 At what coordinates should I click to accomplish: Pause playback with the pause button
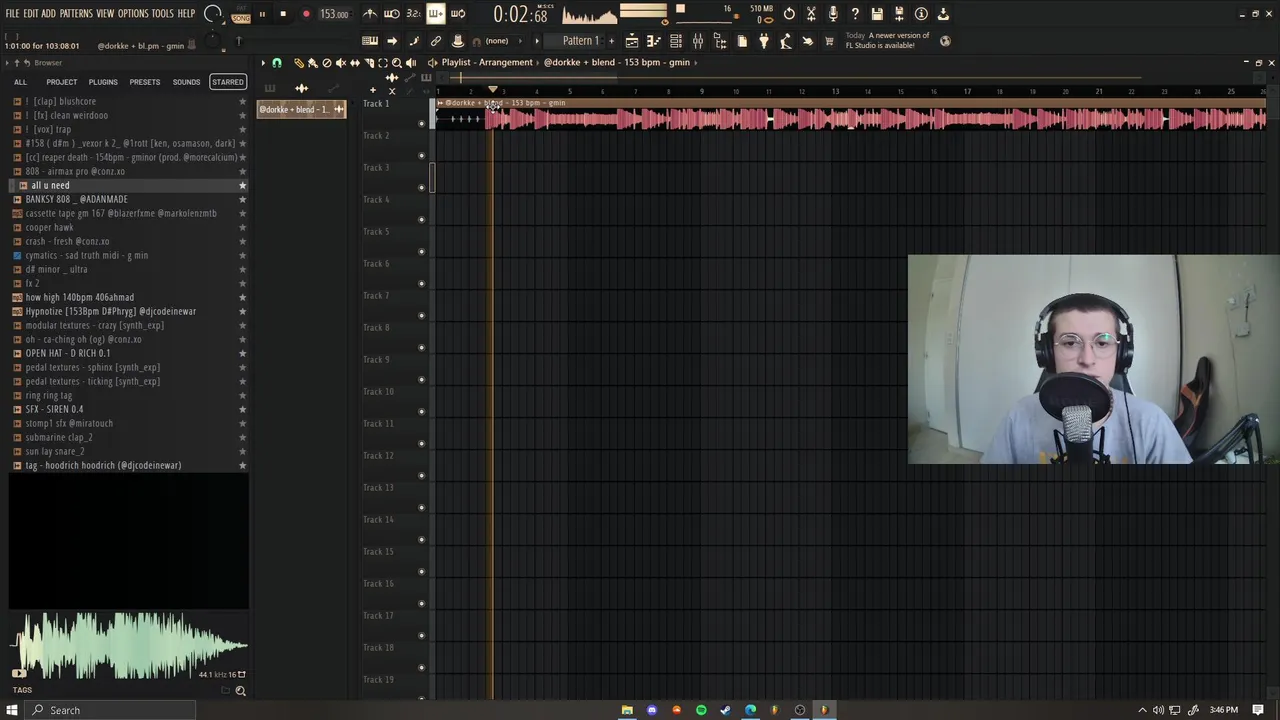click(262, 14)
